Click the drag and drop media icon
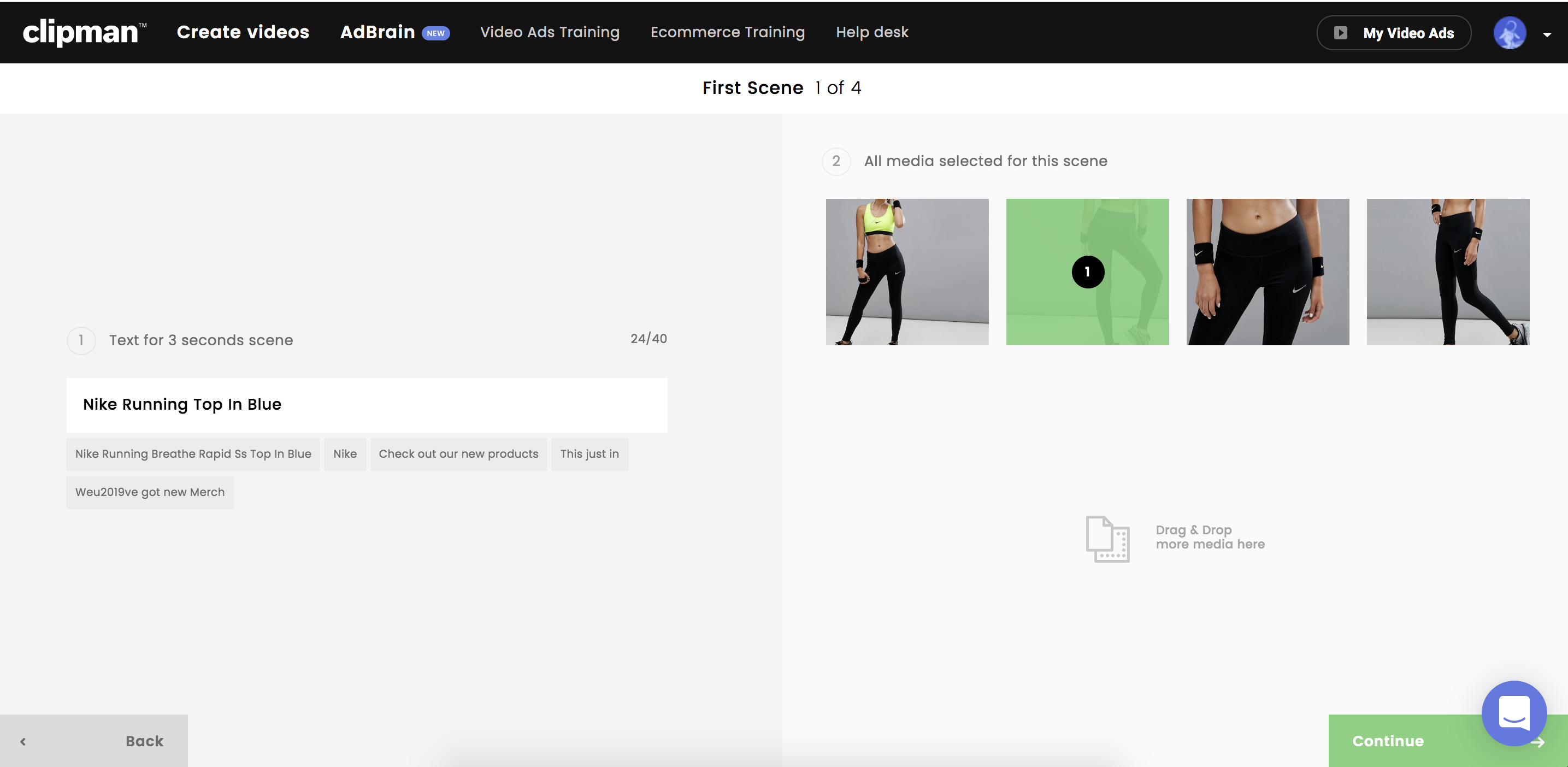This screenshot has width=1568, height=767. click(x=1107, y=539)
